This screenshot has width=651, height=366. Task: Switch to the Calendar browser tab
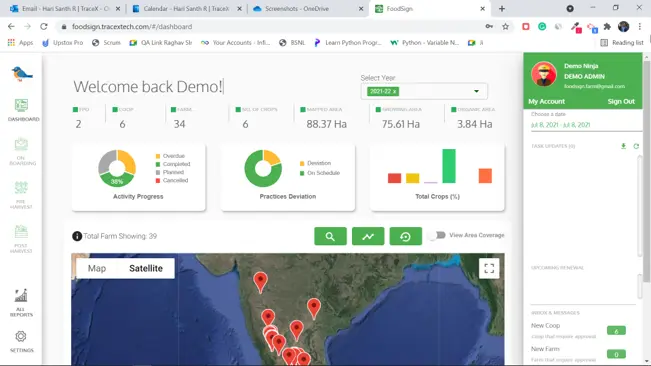point(186,9)
